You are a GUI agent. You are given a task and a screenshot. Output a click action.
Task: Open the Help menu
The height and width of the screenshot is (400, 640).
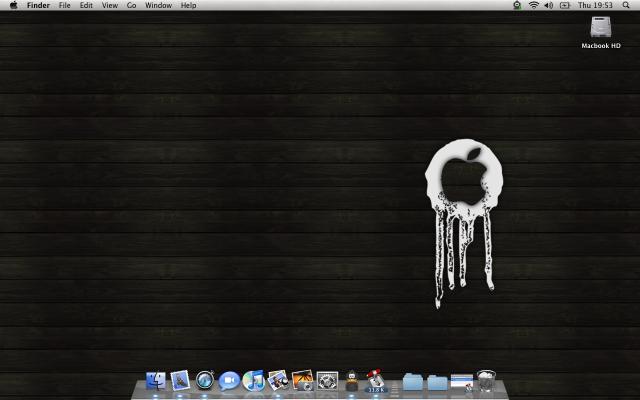[188, 5]
